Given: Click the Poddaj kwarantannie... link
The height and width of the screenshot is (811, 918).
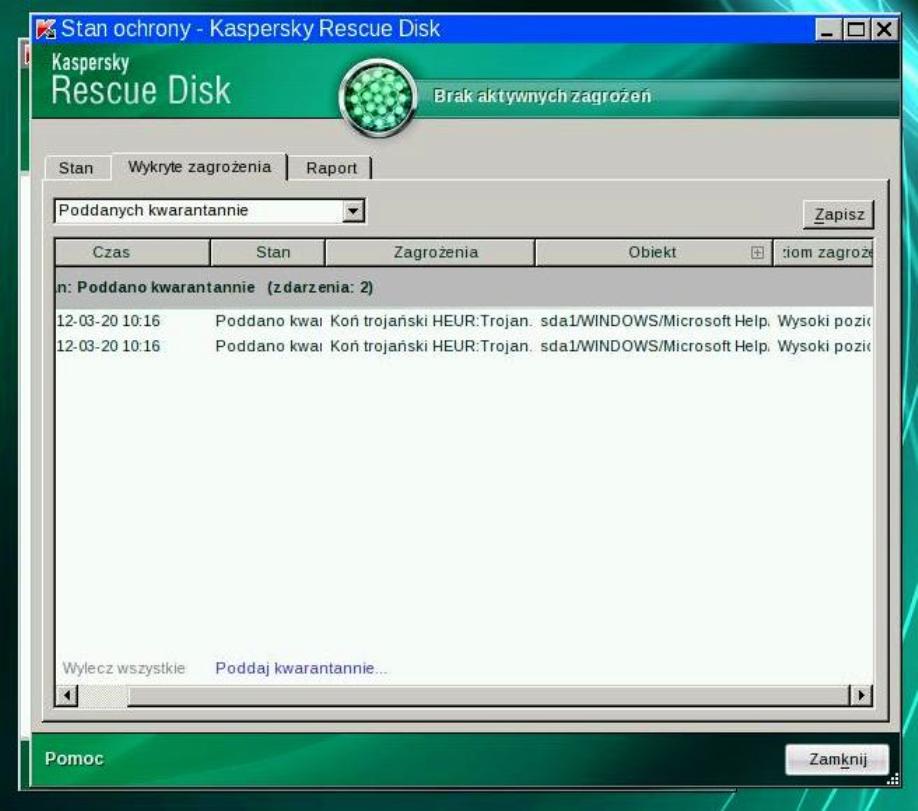Looking at the screenshot, I should [x=301, y=668].
